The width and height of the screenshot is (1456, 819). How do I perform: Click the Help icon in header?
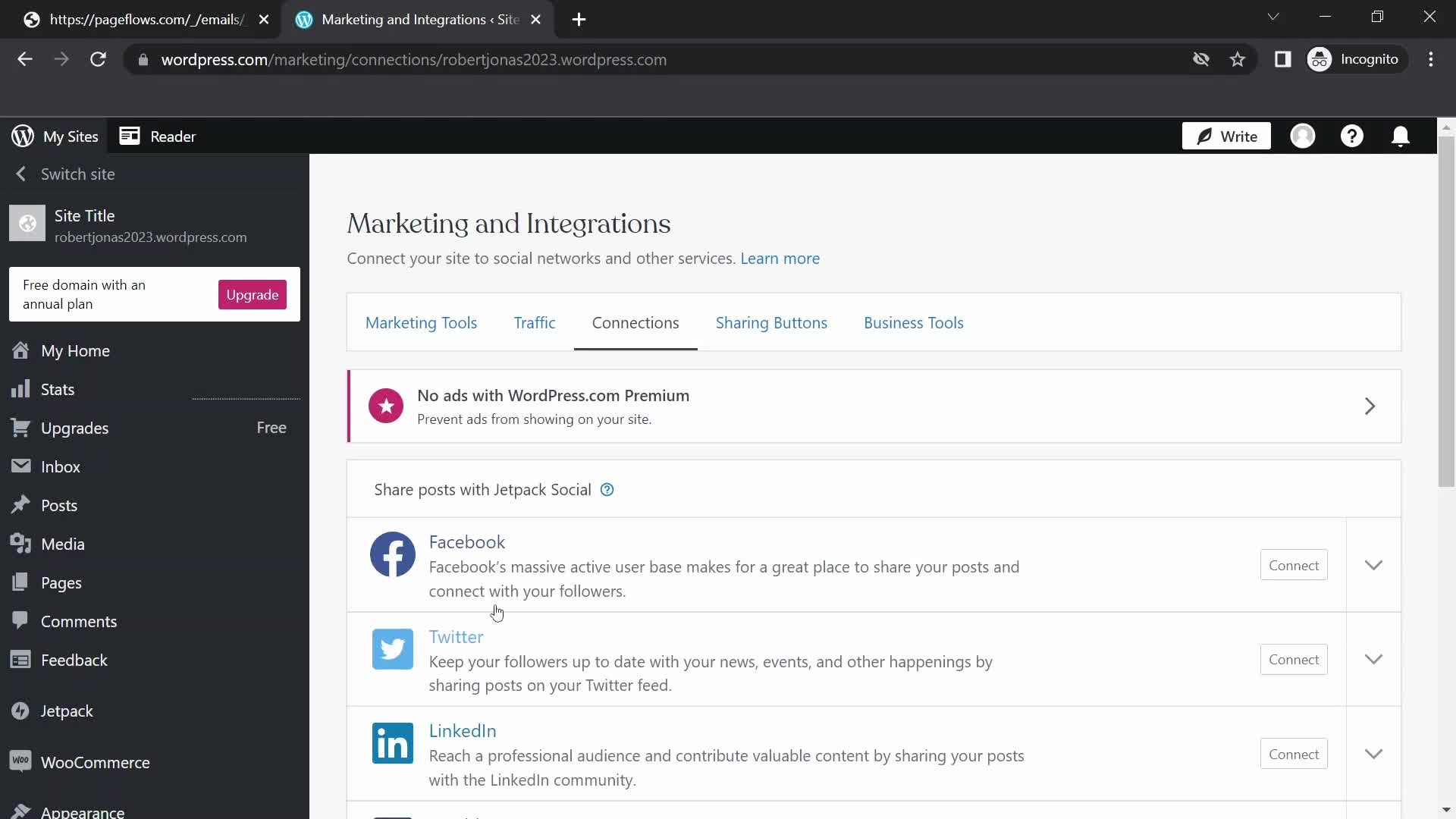[1353, 136]
